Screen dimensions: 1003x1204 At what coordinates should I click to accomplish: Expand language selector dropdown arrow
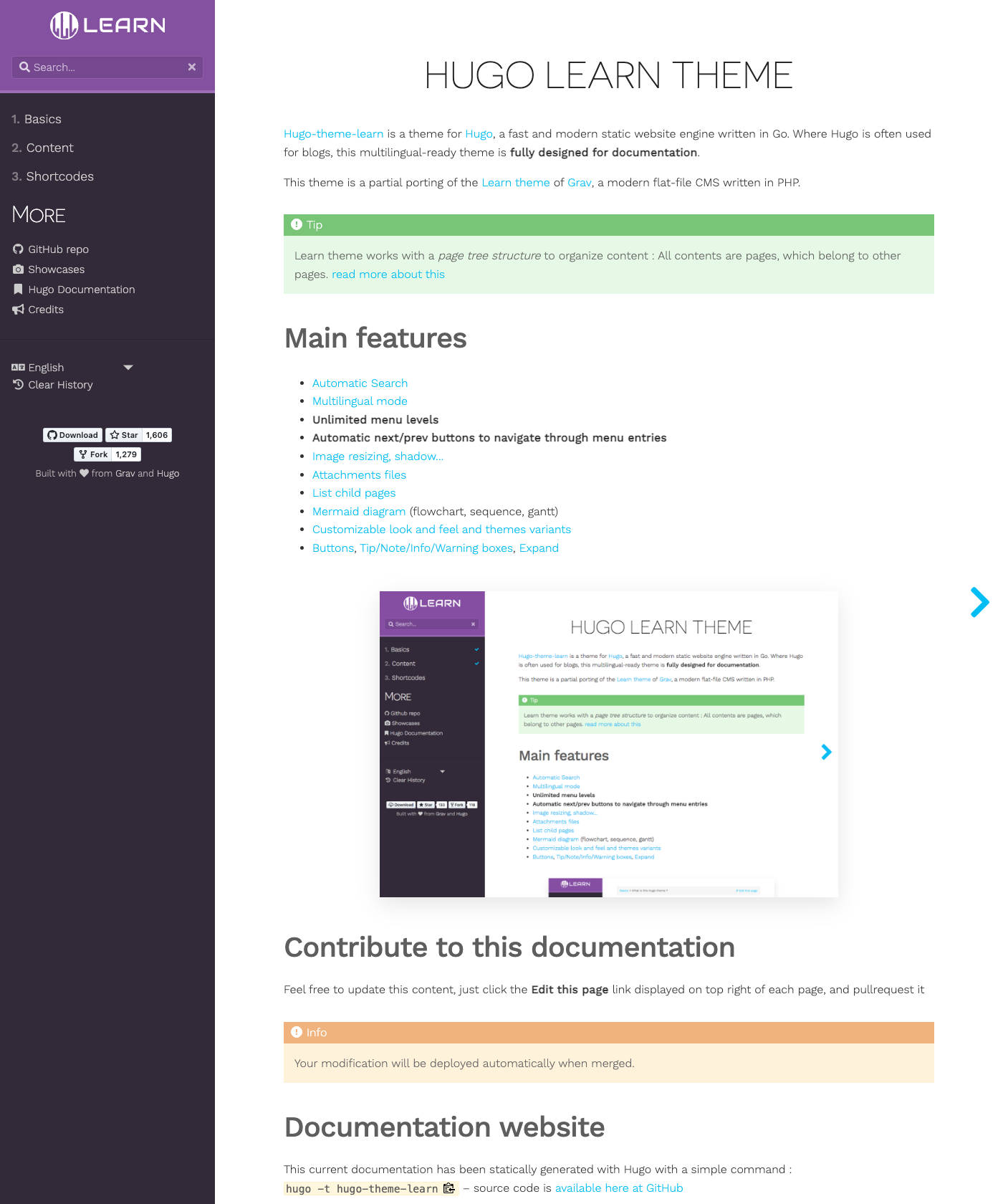click(128, 368)
